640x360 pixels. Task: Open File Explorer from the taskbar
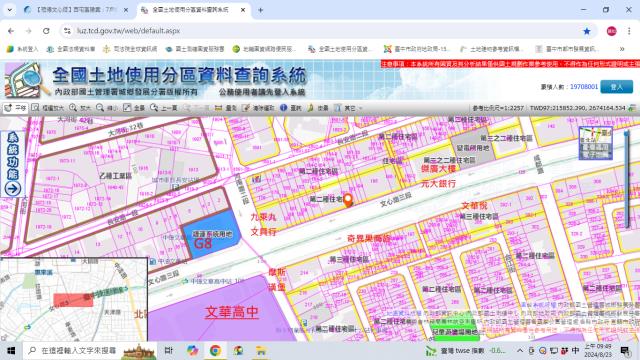(261, 351)
